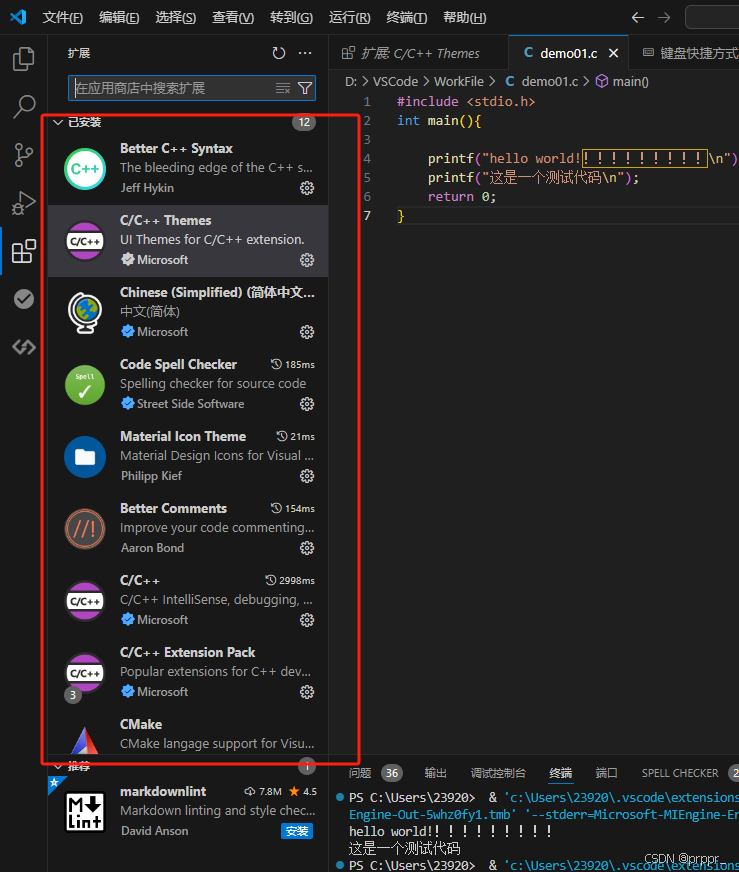Collapse the 推荐 recommended section
The height and width of the screenshot is (872, 739).
(58, 766)
